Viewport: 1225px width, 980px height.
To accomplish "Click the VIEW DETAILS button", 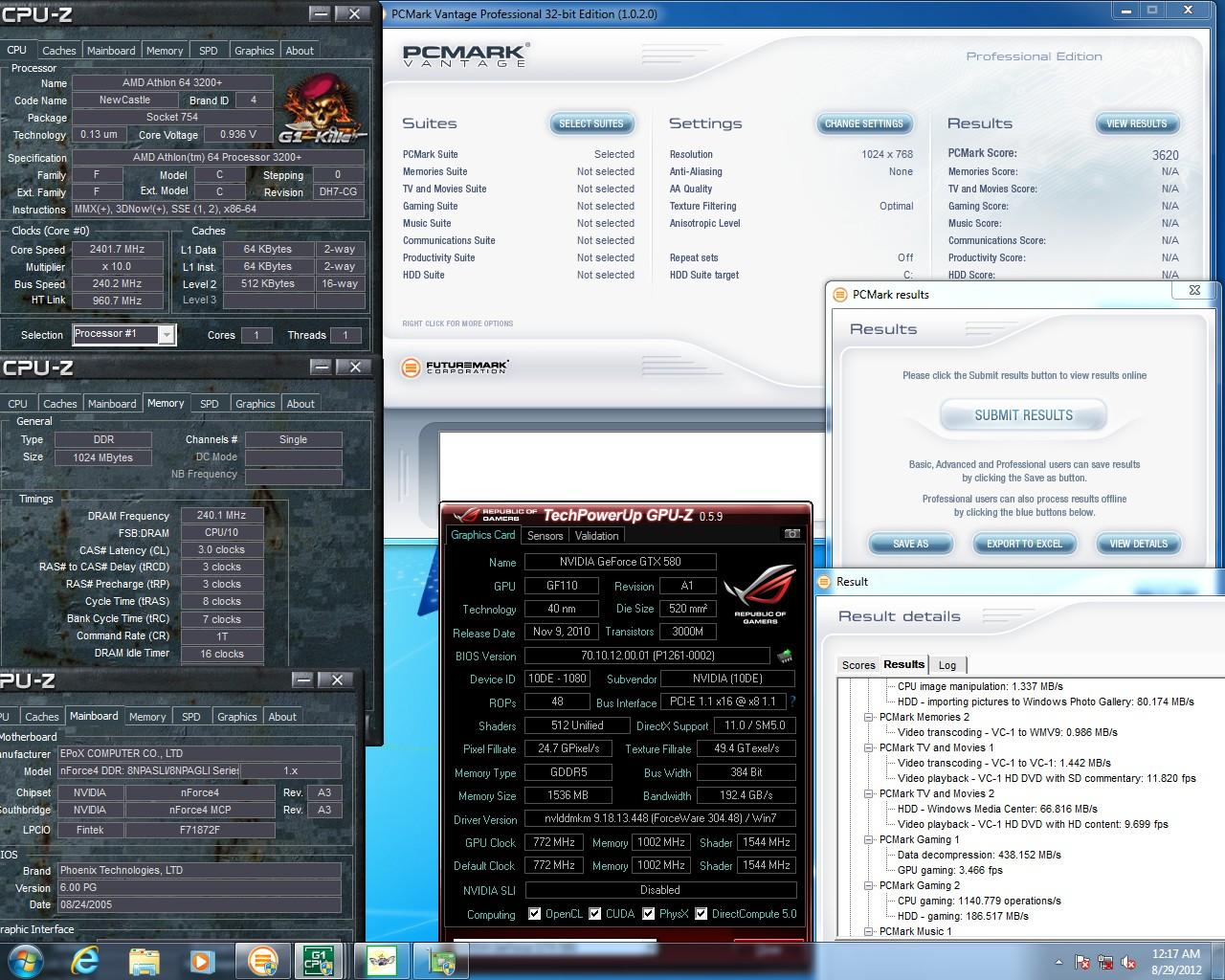I will click(1138, 544).
